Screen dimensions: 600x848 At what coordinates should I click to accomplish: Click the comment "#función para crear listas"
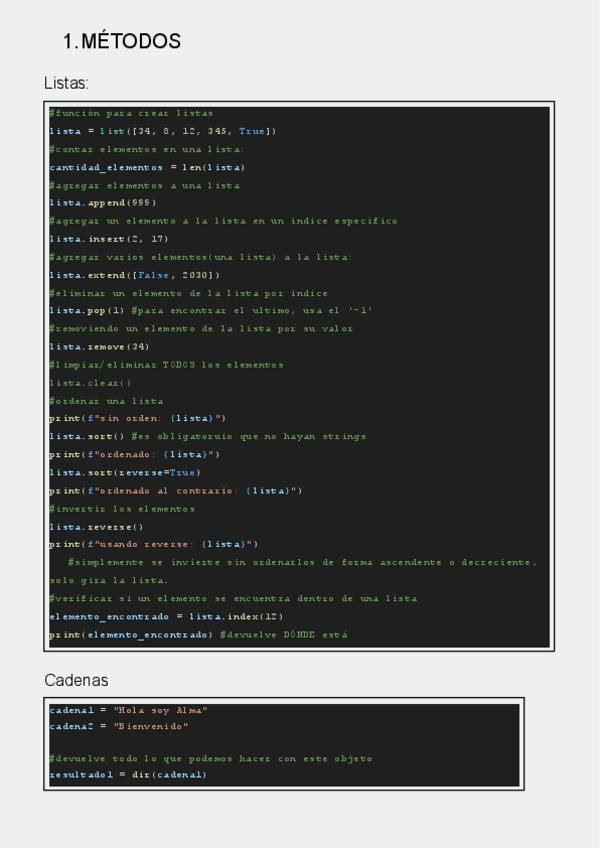click(130, 113)
